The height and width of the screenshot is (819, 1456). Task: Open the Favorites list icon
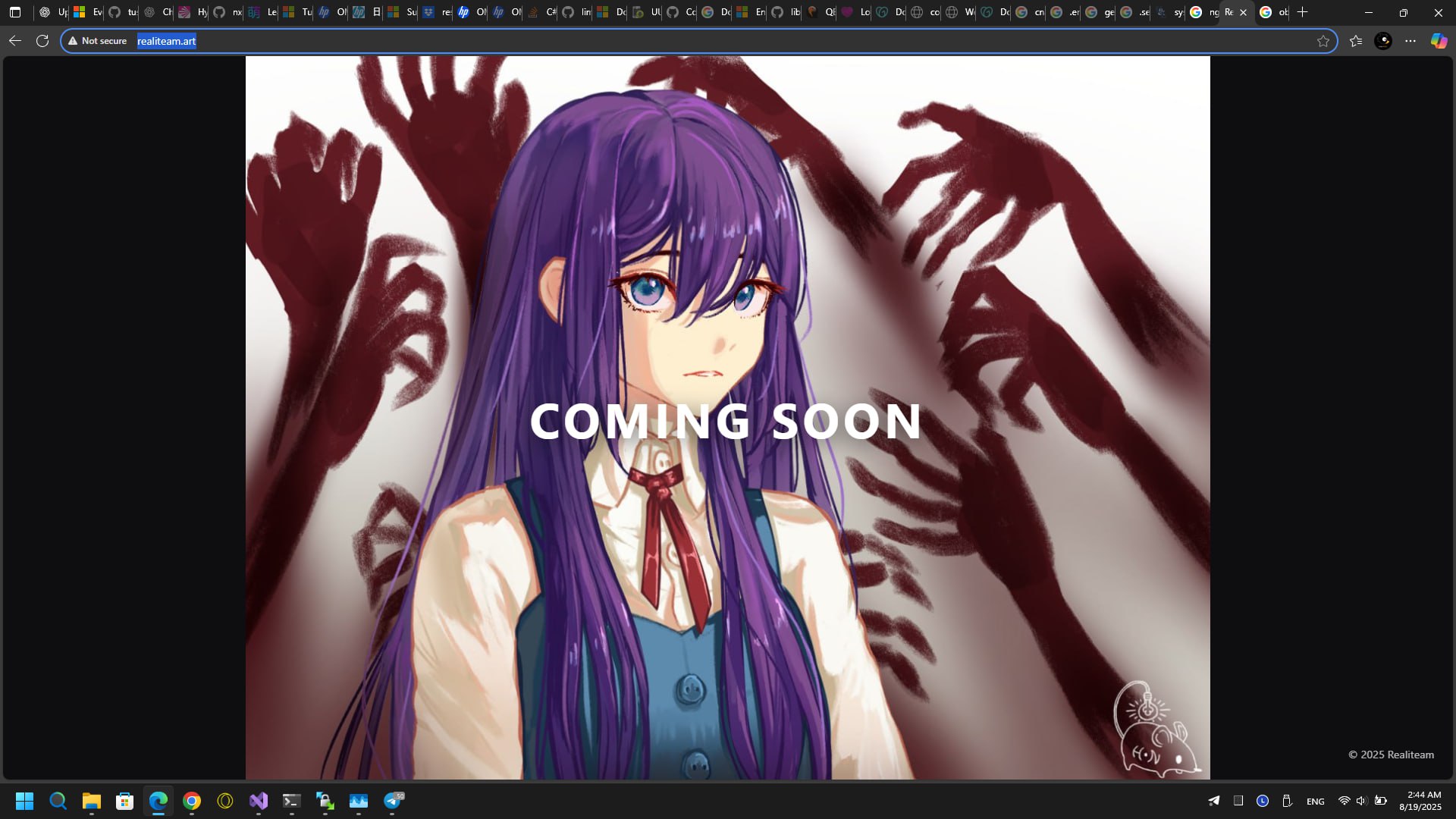1356,41
